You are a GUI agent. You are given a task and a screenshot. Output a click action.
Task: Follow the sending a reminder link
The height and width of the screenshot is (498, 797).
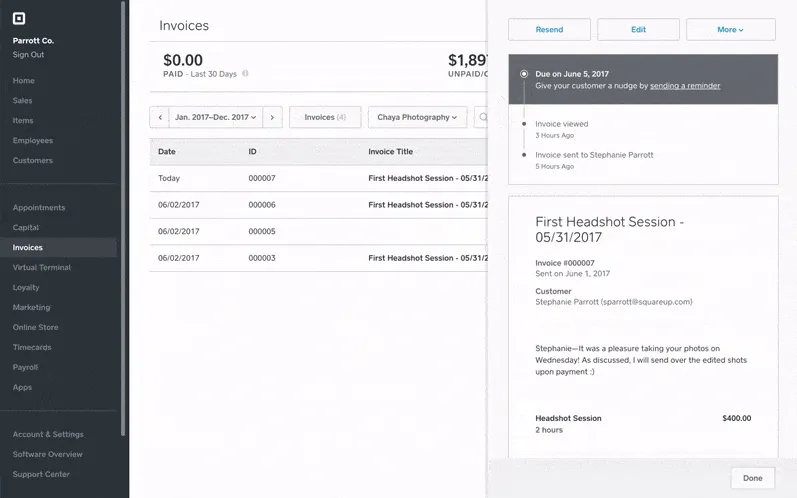685,86
